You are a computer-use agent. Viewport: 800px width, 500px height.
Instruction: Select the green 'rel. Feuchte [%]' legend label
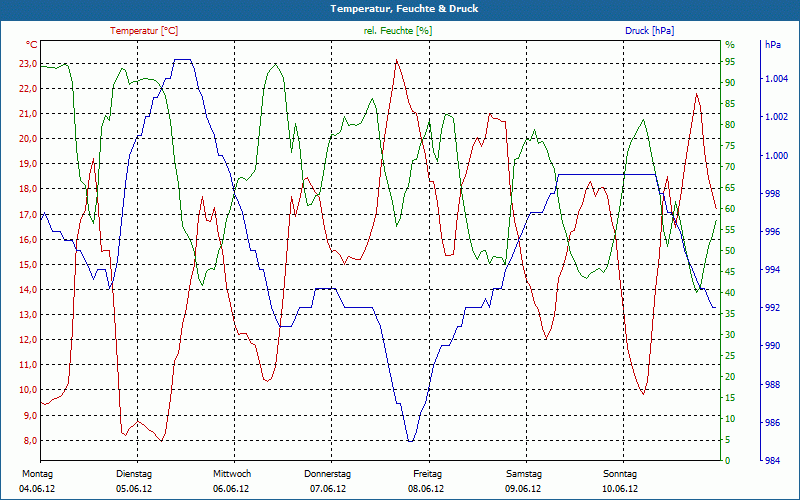(397, 31)
